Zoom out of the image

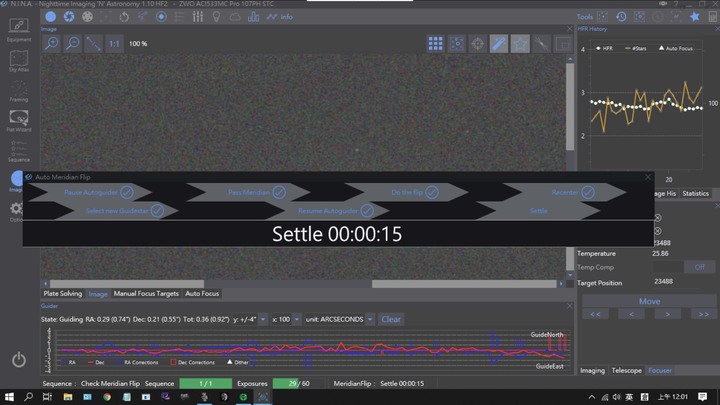point(73,44)
